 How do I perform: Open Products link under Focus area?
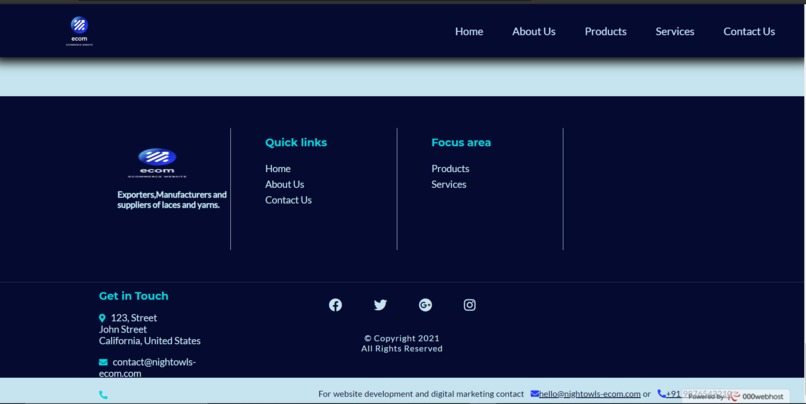(x=450, y=169)
